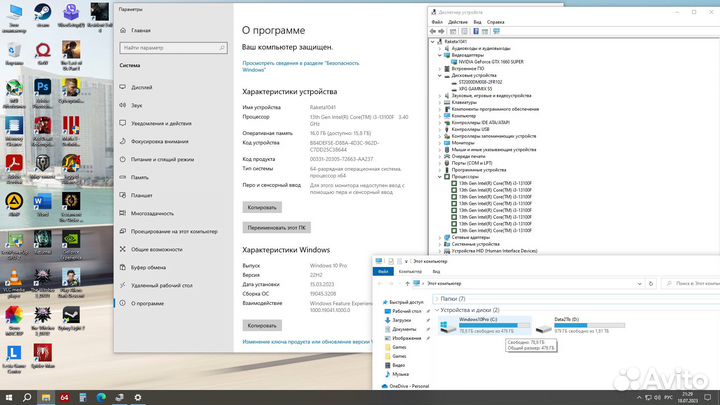Click the scan hardware monitor icon in Device Manager

coord(496,31)
